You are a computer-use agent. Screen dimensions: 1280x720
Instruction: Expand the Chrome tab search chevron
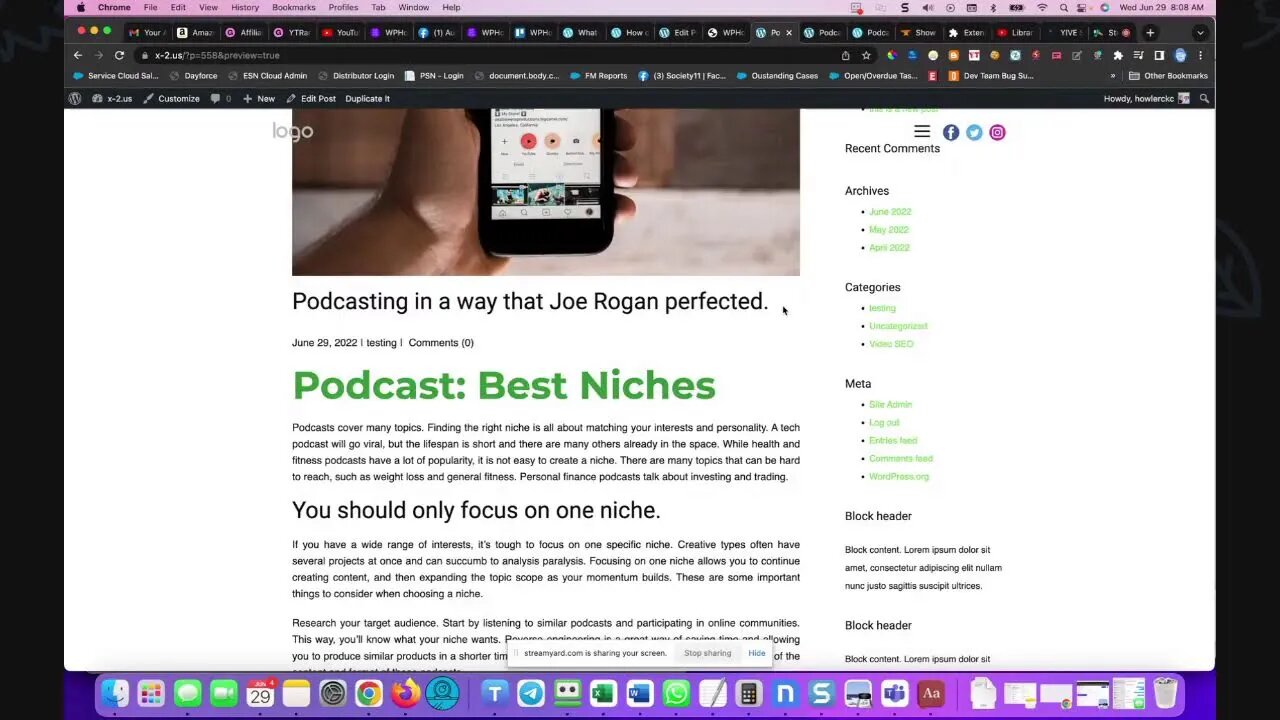pyautogui.click(x=1200, y=32)
